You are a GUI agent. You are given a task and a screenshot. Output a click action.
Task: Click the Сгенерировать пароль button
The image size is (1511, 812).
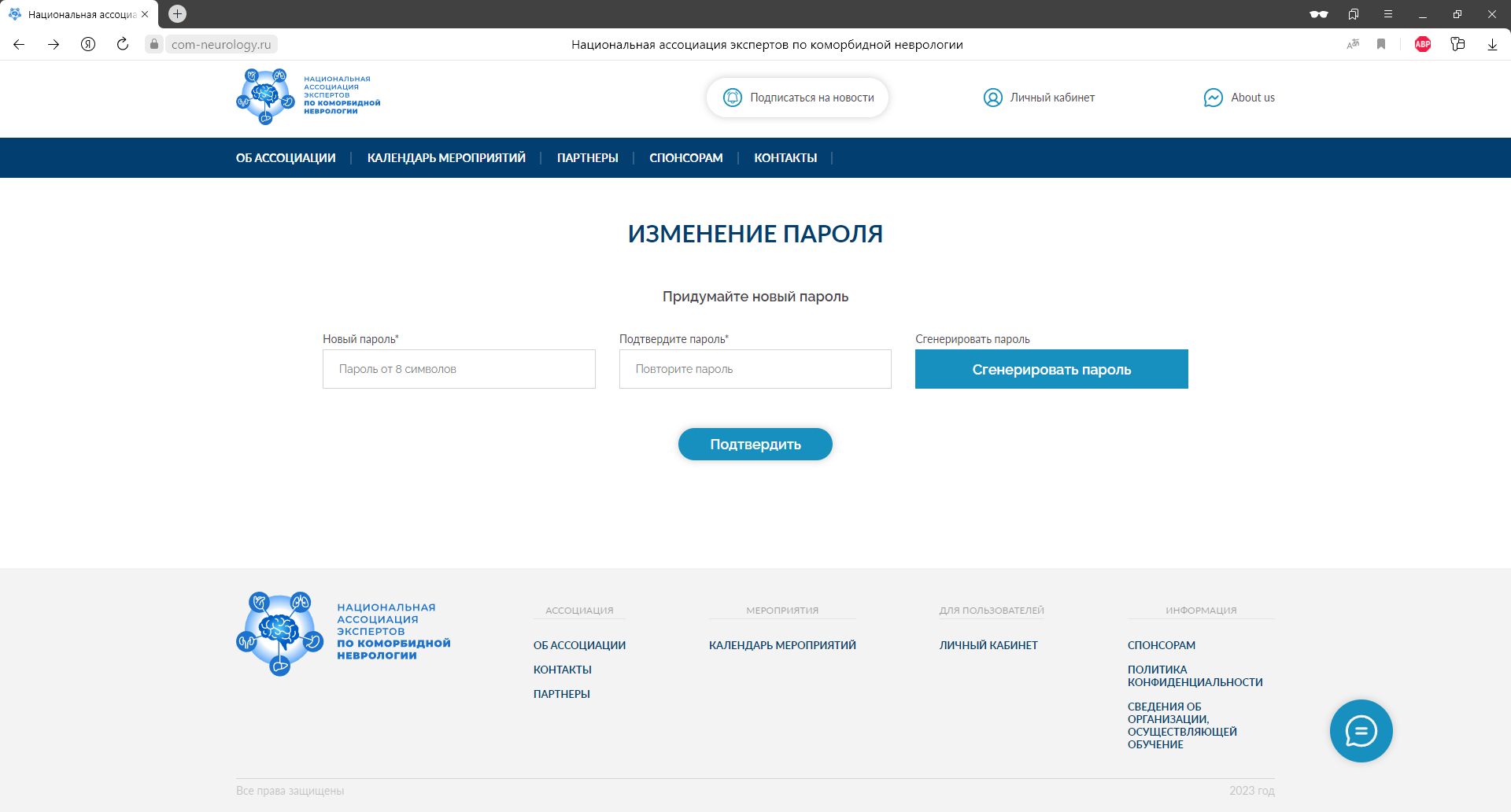click(x=1051, y=369)
